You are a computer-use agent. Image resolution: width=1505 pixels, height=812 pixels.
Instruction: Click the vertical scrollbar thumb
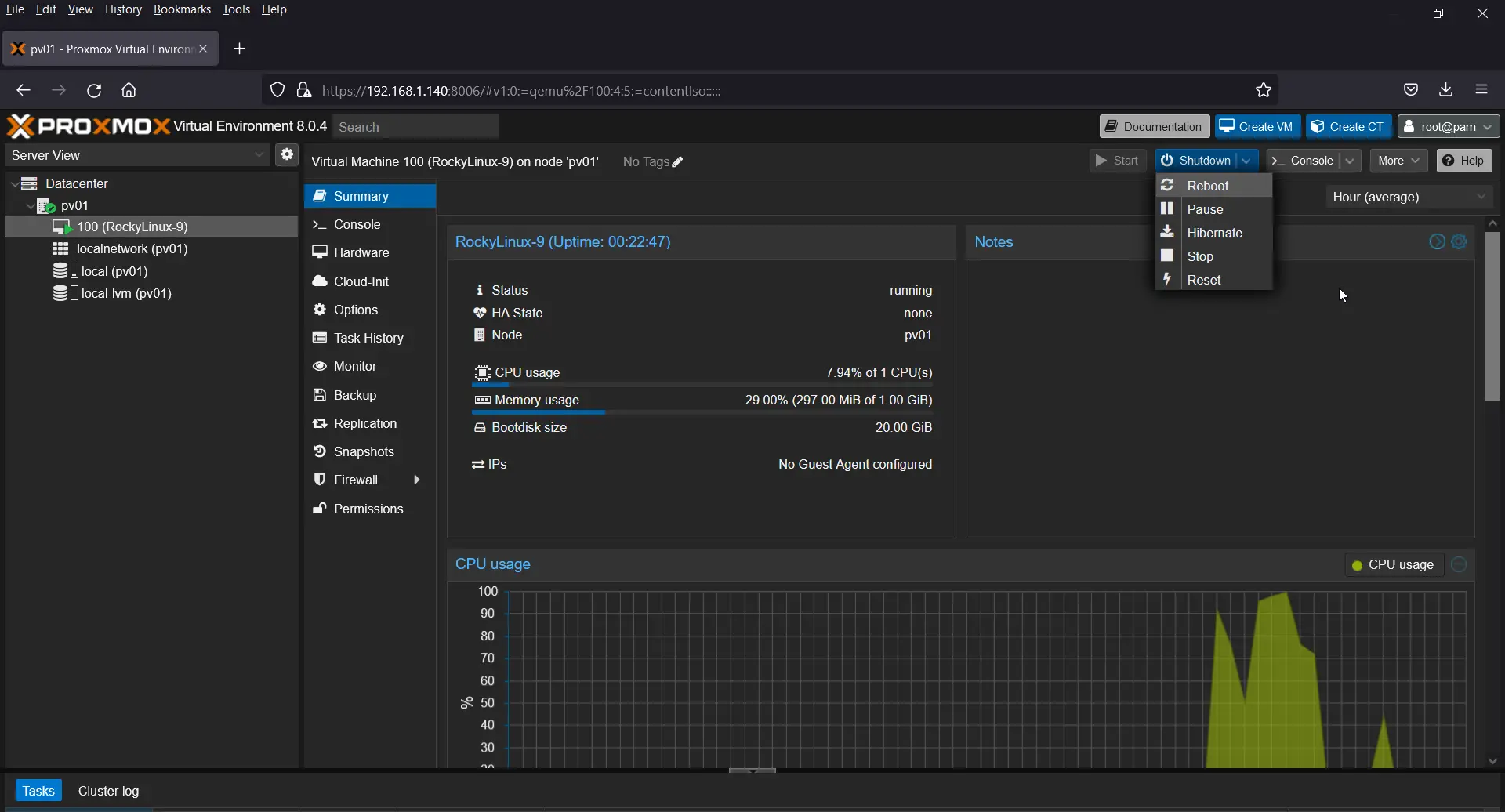click(x=1492, y=317)
